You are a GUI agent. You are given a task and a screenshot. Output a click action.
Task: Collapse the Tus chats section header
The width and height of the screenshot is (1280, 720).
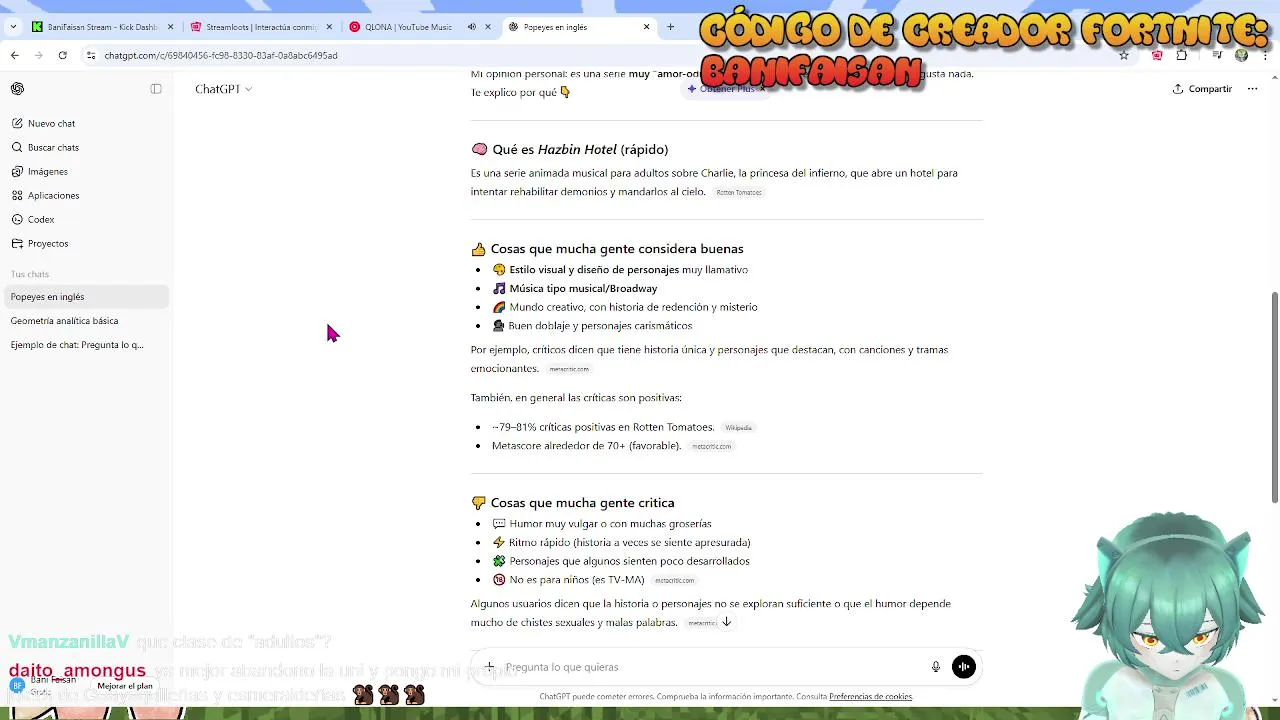coord(30,274)
